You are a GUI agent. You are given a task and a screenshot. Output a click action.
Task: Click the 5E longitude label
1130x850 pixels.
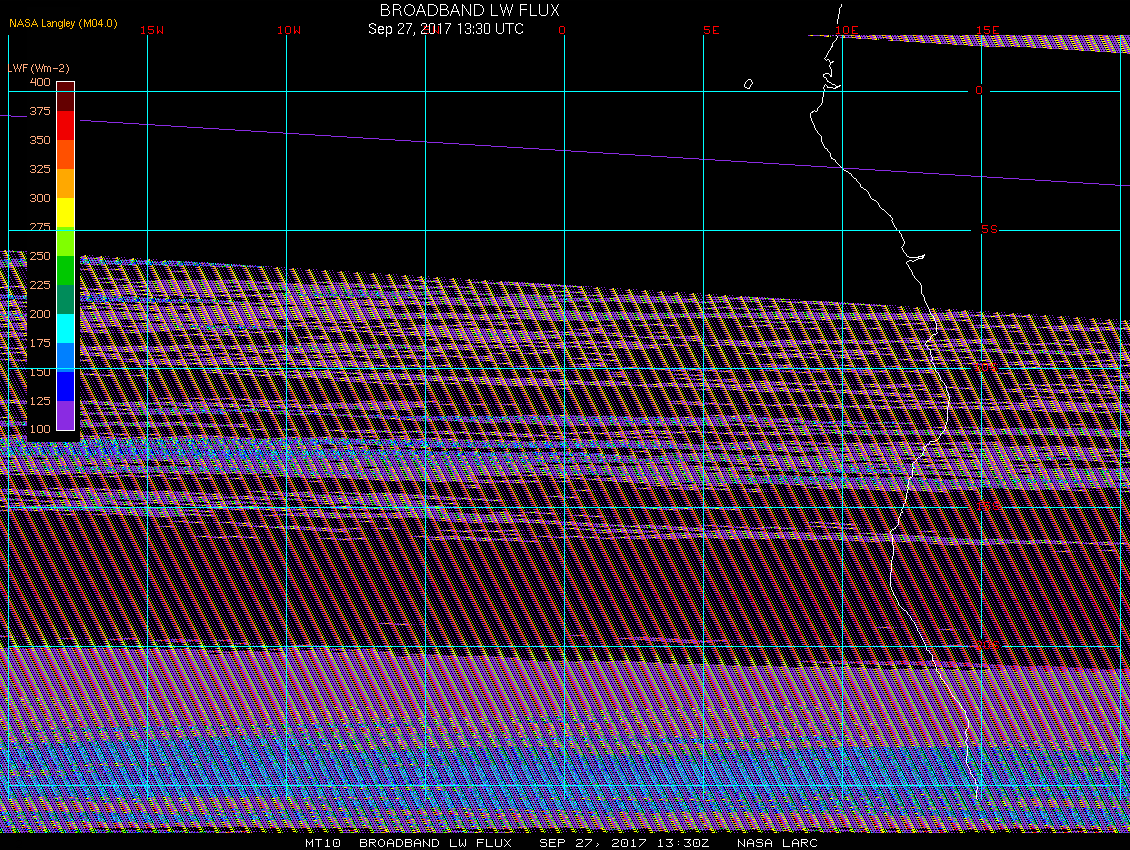coord(711,30)
